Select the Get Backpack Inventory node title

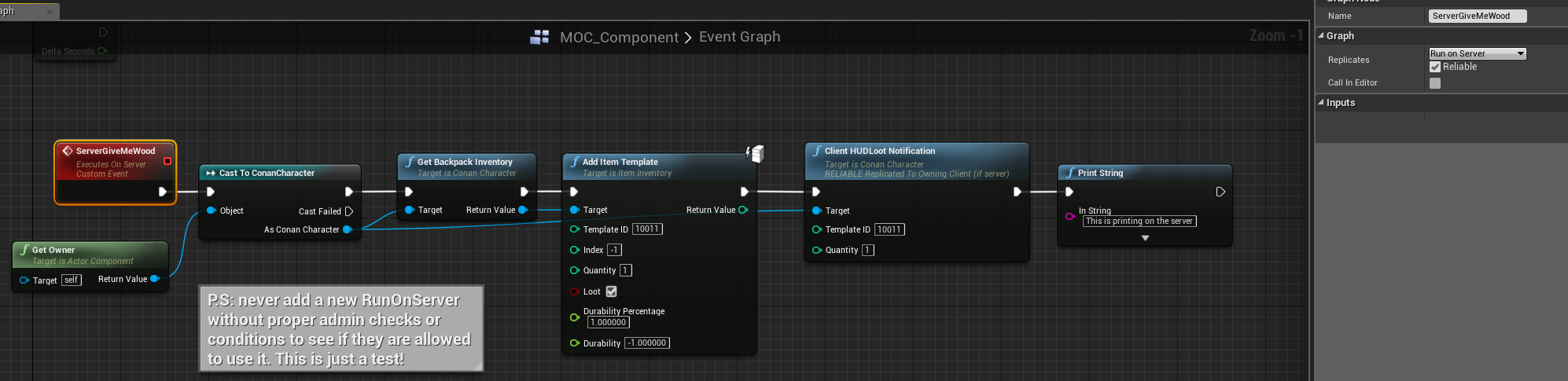coord(464,162)
